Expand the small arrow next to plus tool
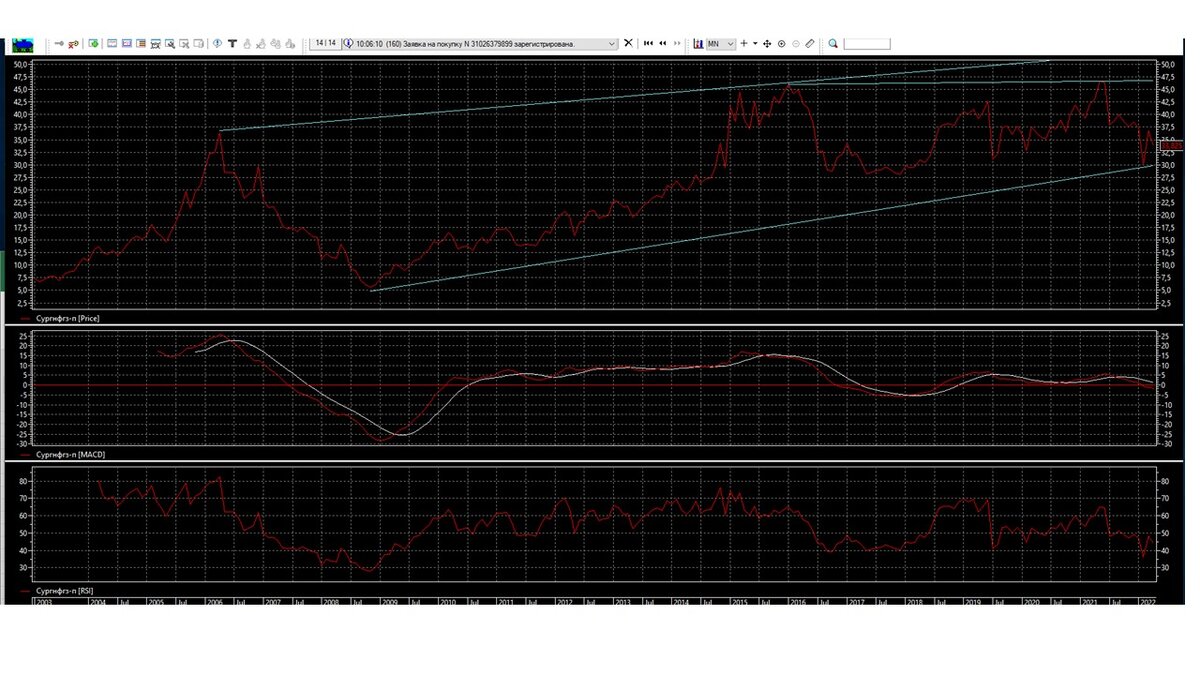The image size is (1200, 675). click(755, 43)
